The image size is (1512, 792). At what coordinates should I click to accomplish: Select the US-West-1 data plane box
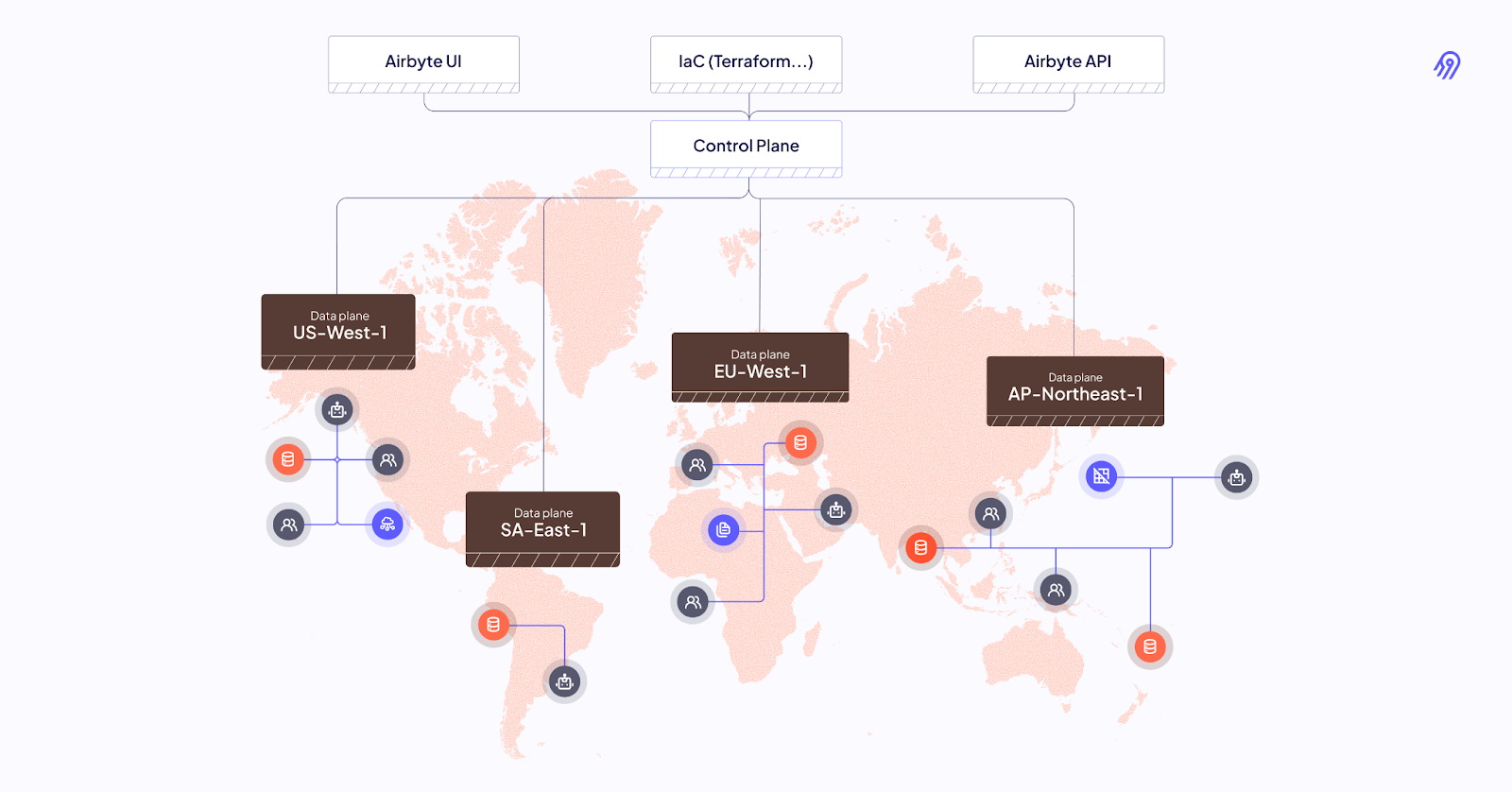pyautogui.click(x=338, y=332)
